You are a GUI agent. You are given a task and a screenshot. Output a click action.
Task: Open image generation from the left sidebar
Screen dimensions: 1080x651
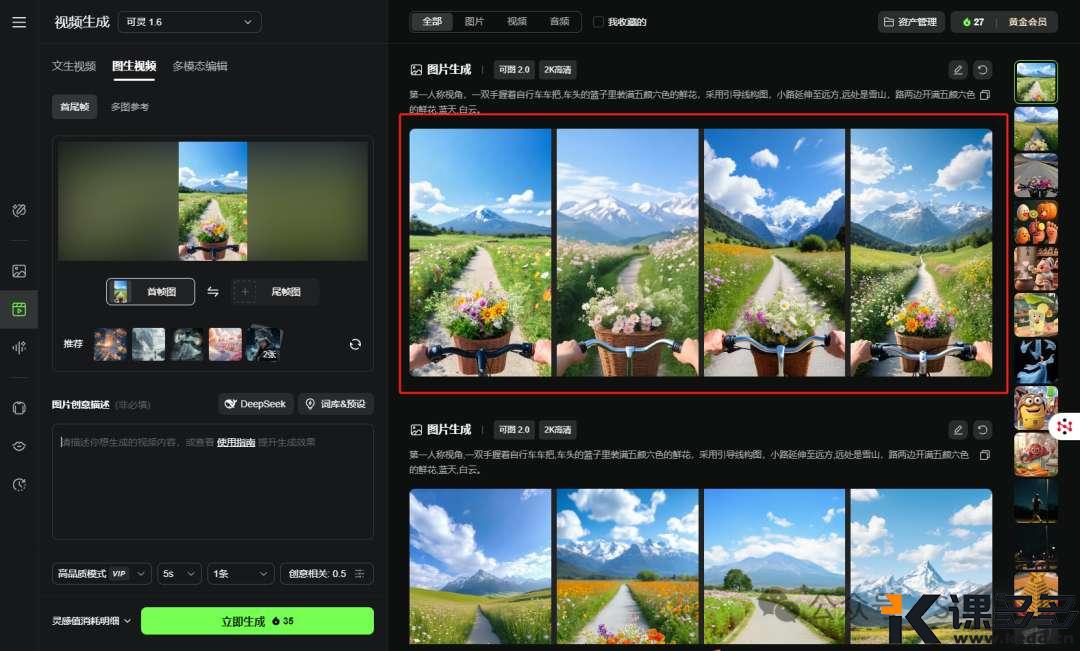(19, 271)
